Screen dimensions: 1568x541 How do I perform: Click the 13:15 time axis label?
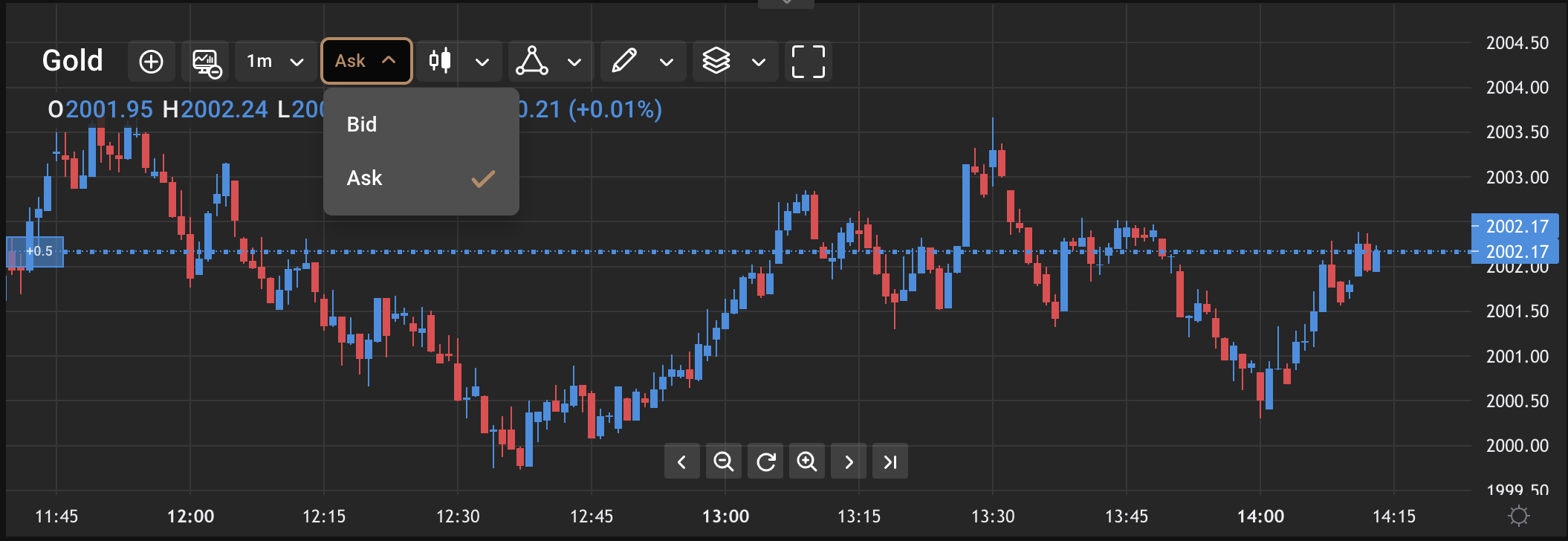(x=859, y=516)
